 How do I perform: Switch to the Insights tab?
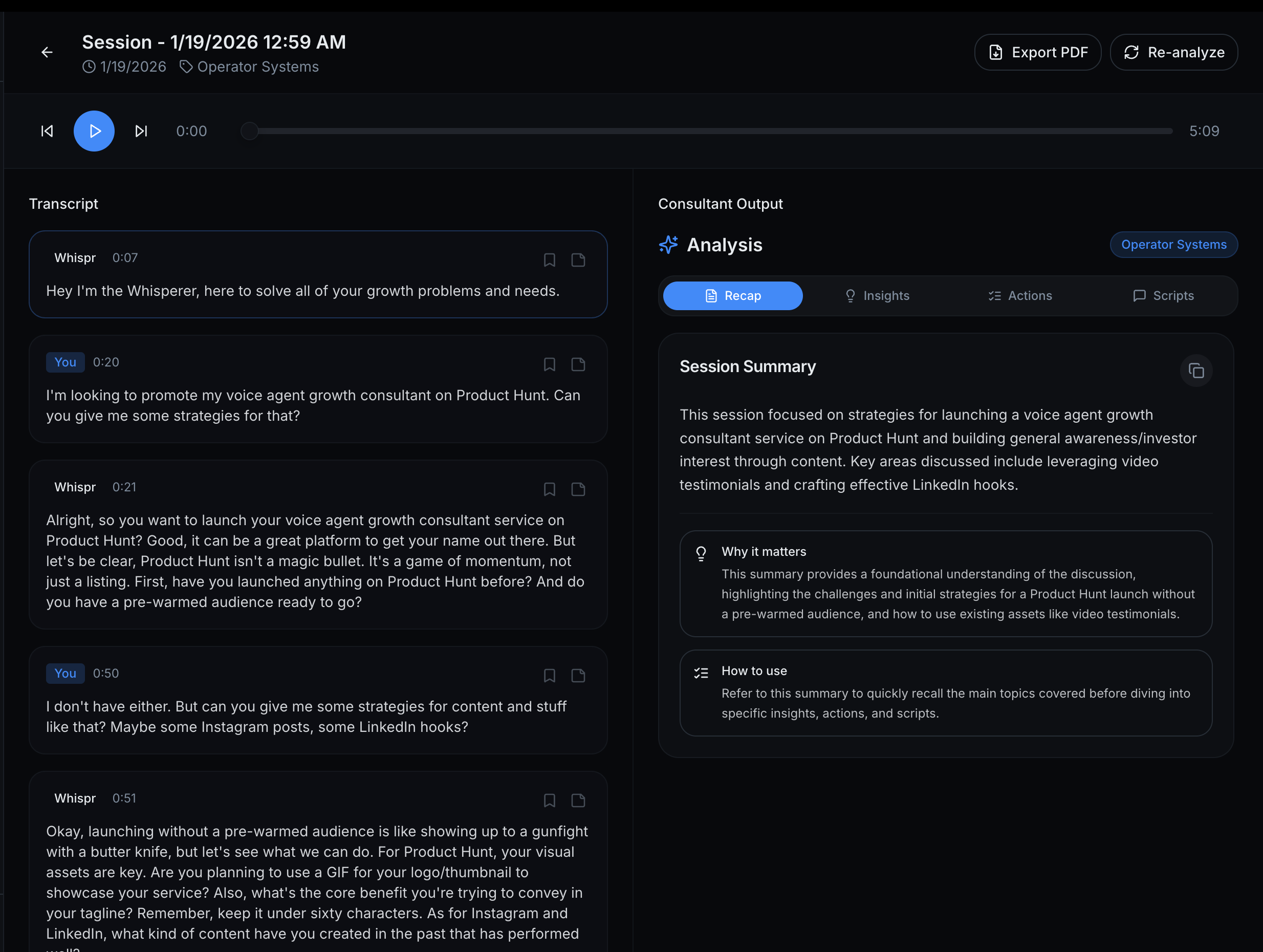click(877, 296)
